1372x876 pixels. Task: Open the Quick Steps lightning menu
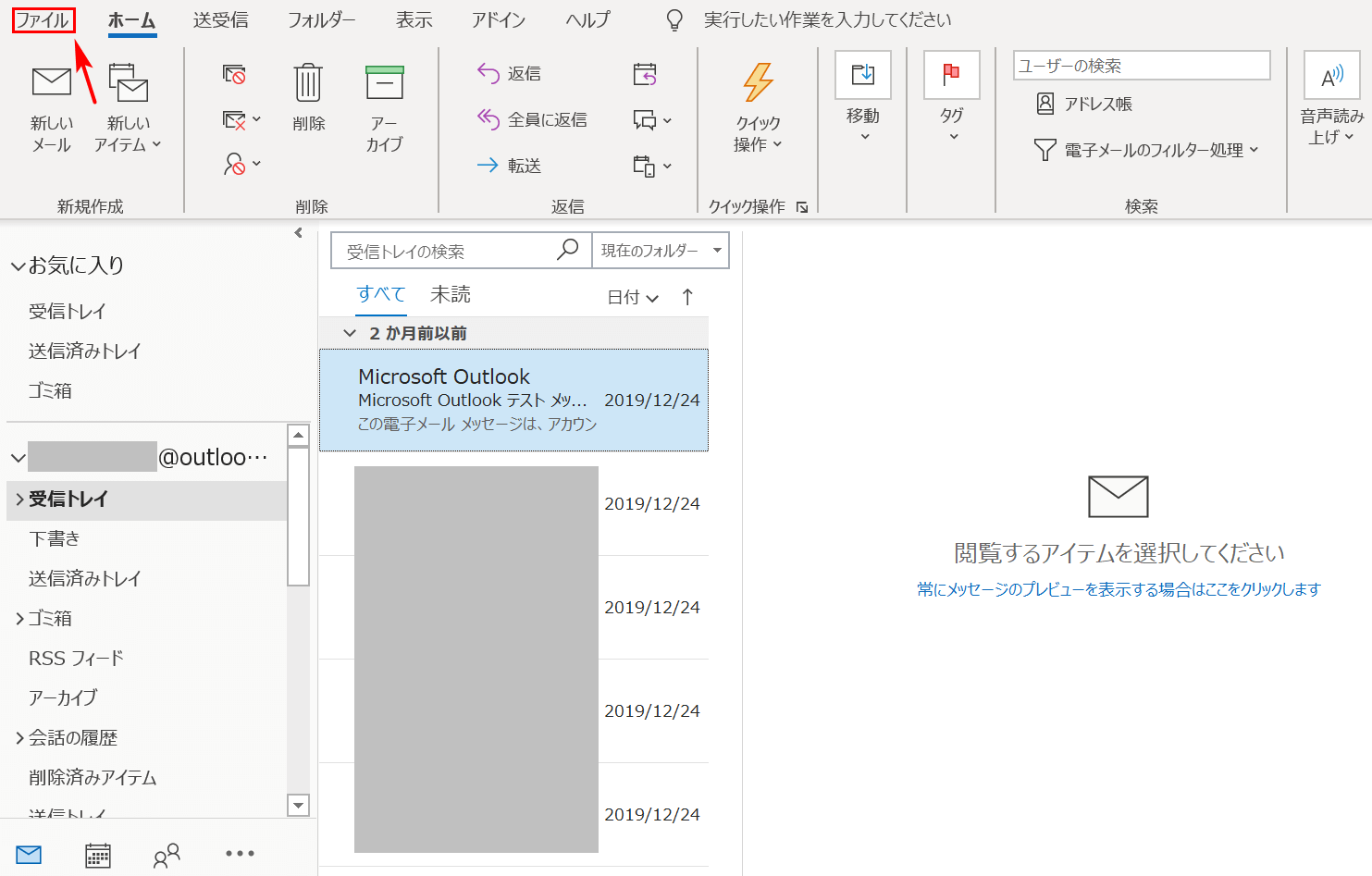point(759,106)
